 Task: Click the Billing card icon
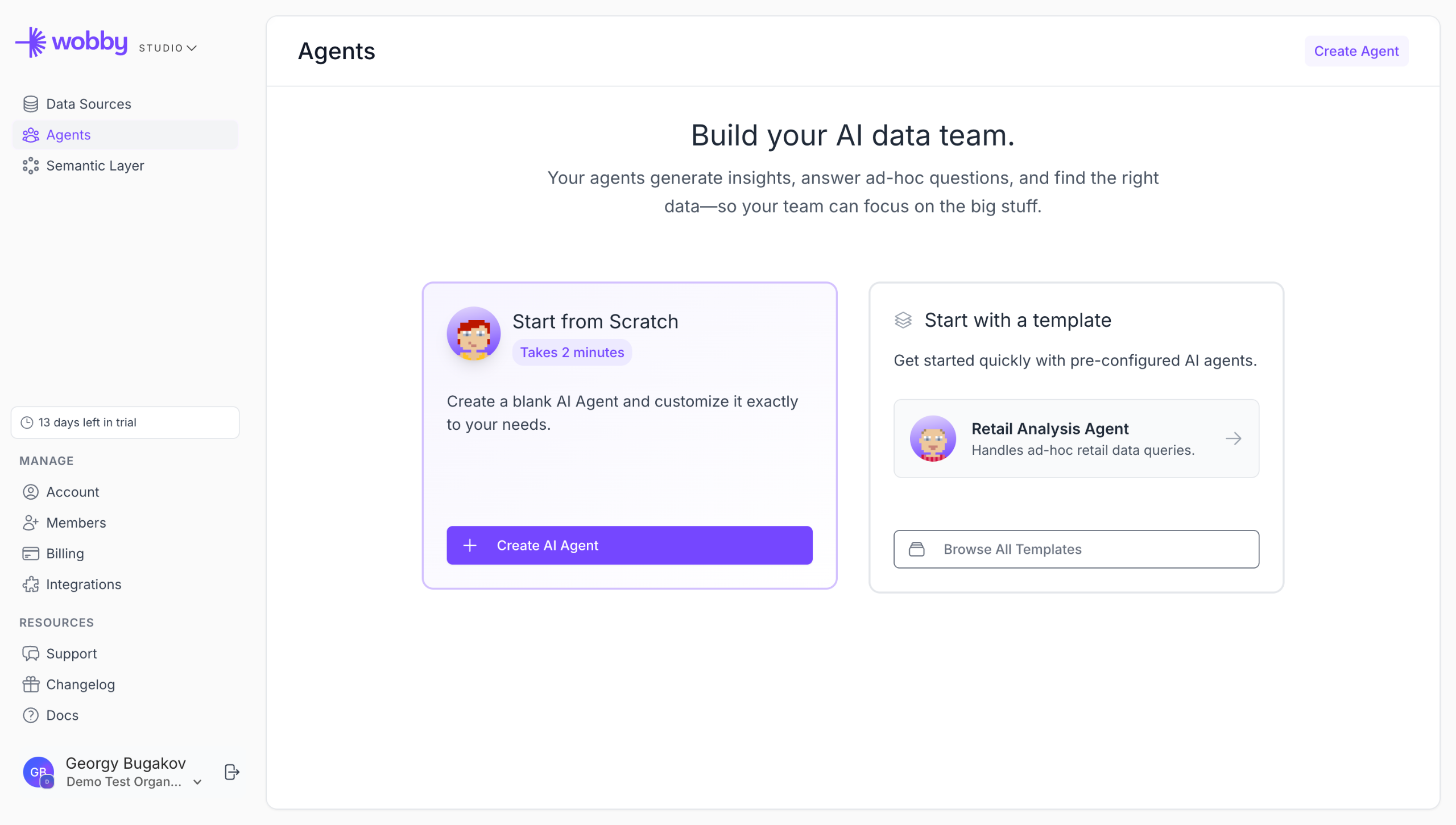tap(31, 554)
